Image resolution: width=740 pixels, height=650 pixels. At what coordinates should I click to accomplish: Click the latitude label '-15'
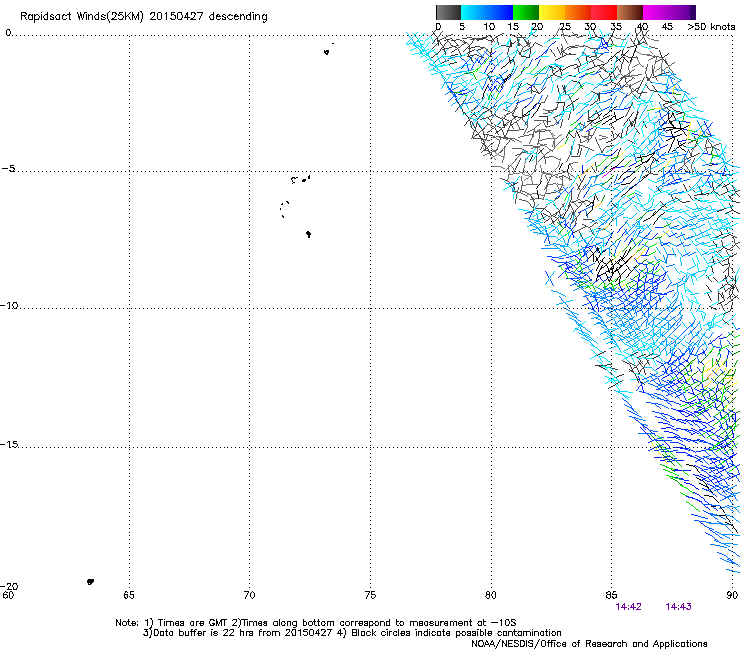pyautogui.click(x=9, y=444)
